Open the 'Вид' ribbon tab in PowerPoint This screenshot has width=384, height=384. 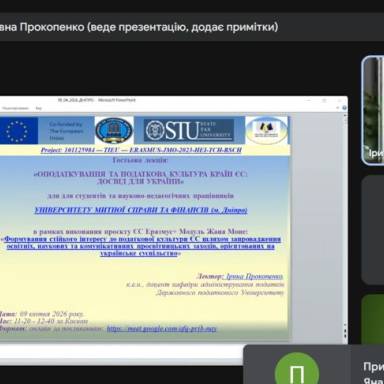click(x=39, y=108)
